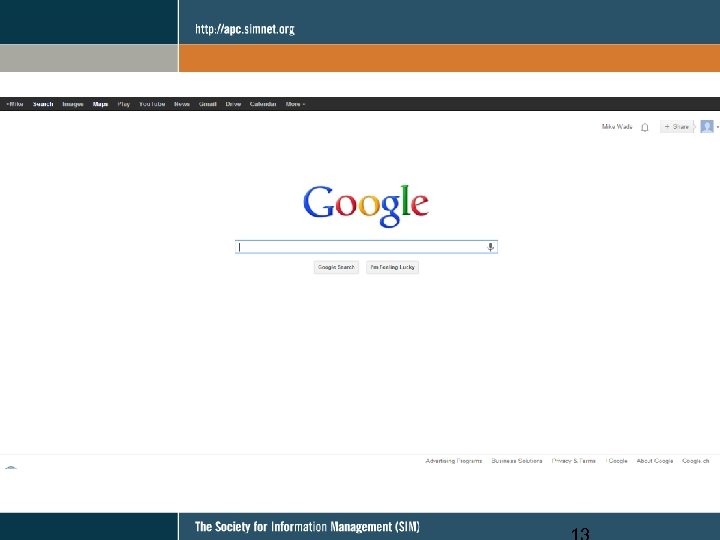Click the microphone voice search icon

(x=490, y=247)
